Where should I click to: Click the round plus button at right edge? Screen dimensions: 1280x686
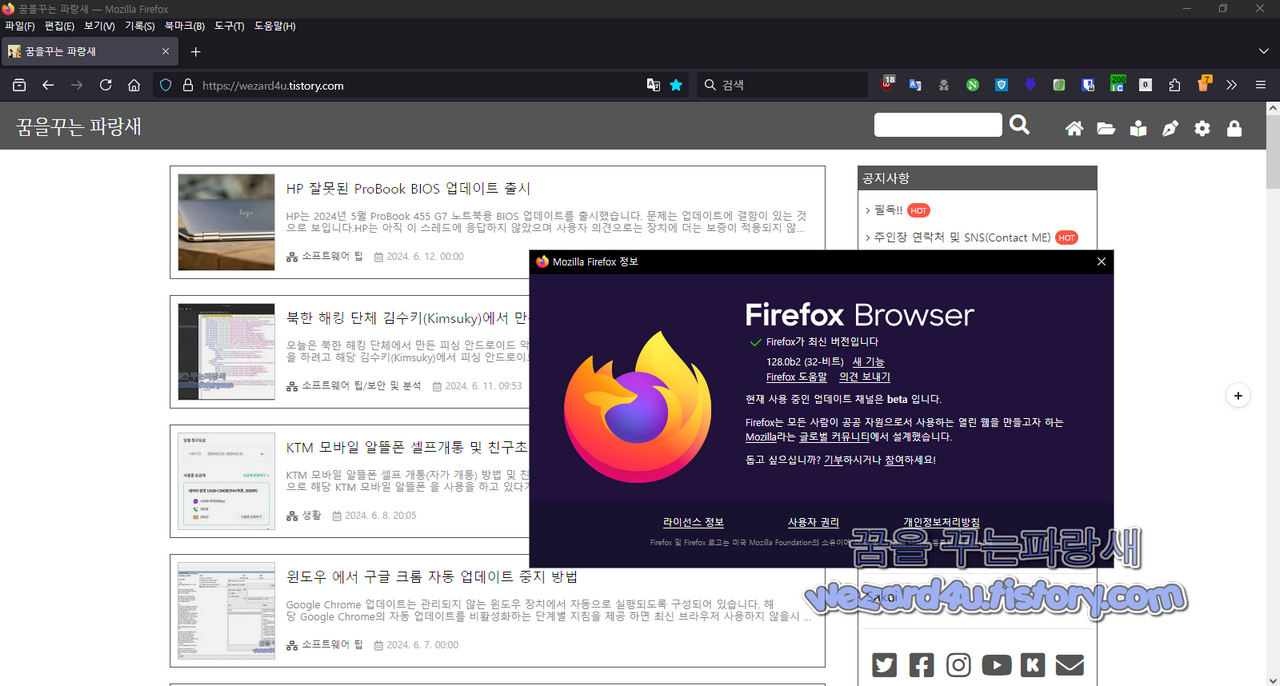pyautogui.click(x=1238, y=395)
